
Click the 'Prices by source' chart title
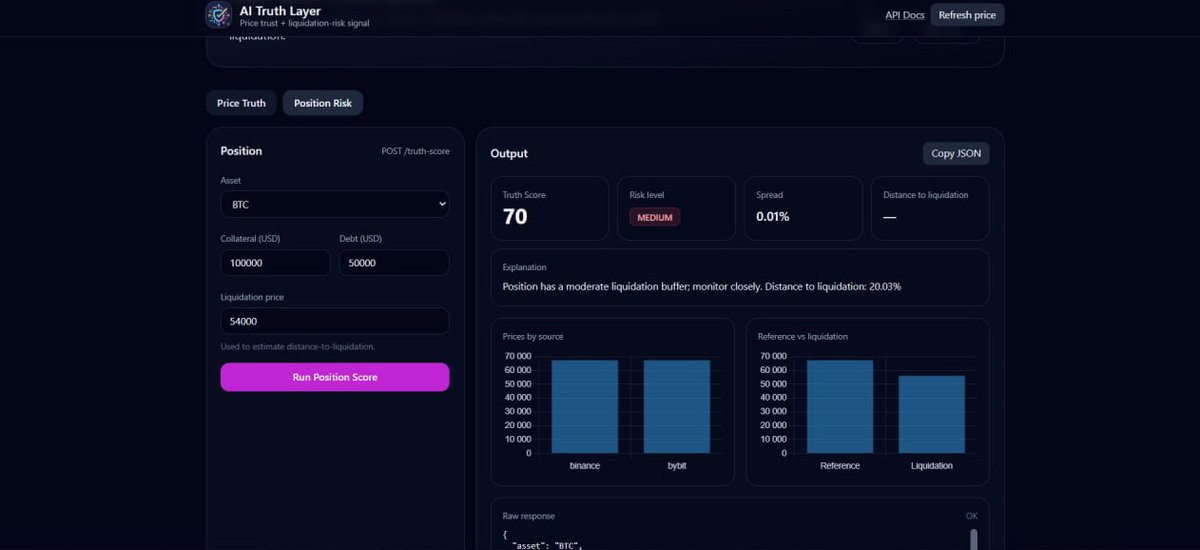point(533,336)
